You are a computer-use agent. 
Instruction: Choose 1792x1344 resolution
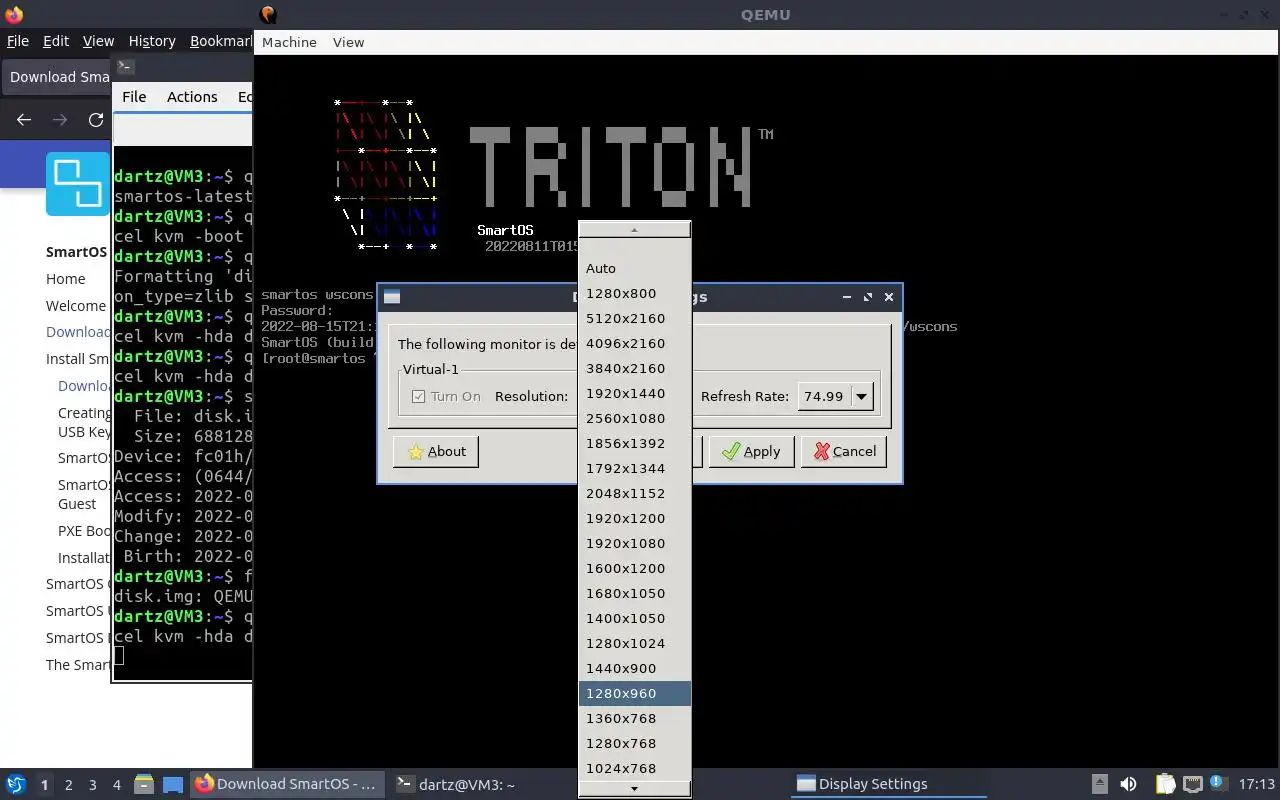(634, 468)
